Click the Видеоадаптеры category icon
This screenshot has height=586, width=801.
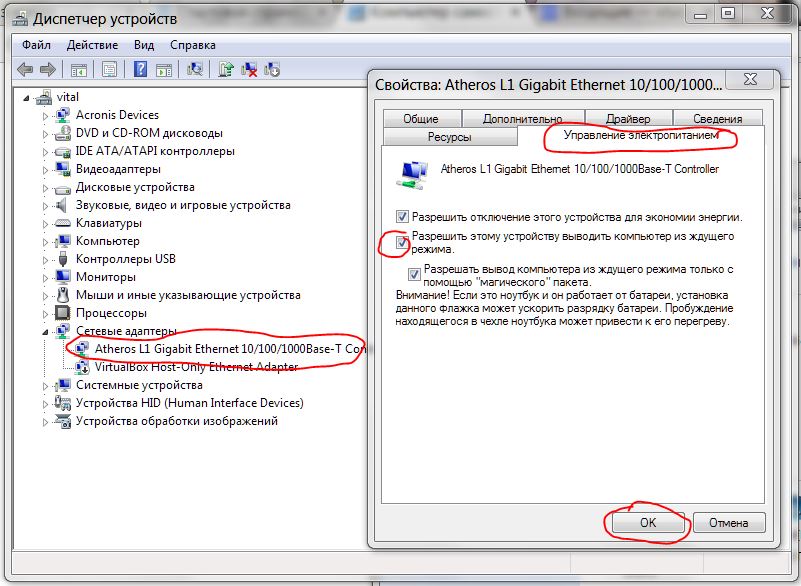click(x=62, y=169)
